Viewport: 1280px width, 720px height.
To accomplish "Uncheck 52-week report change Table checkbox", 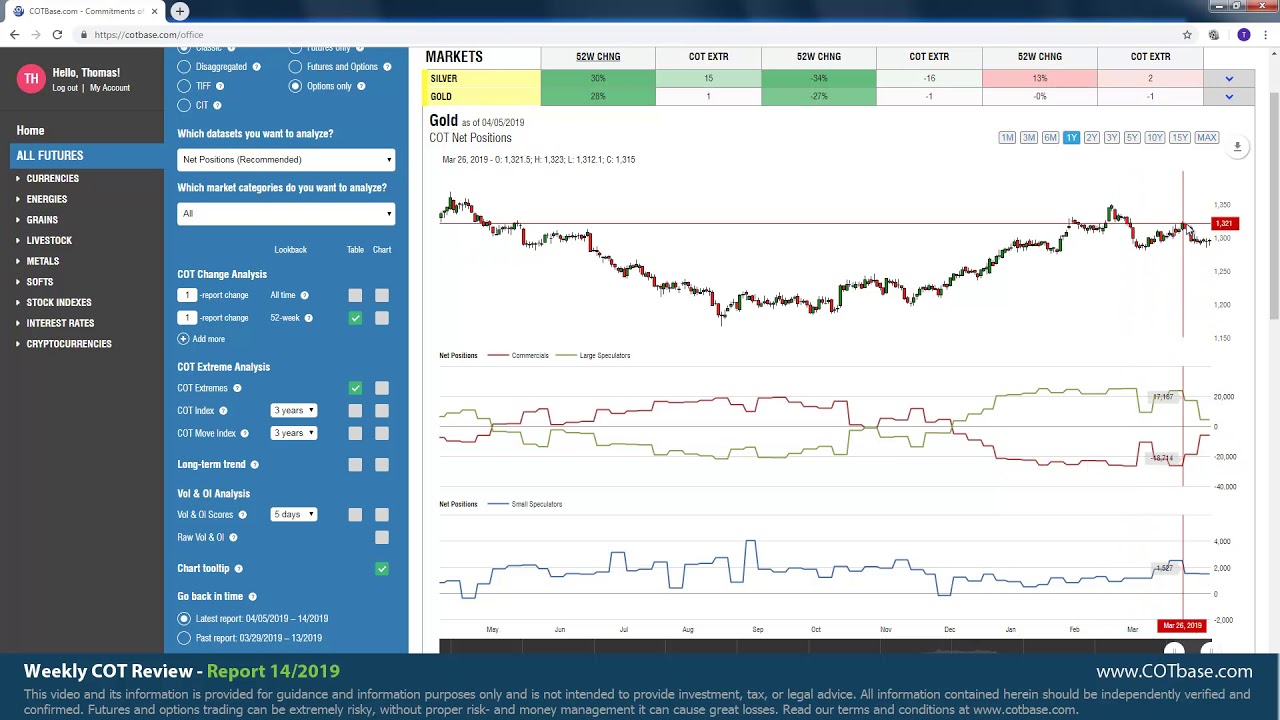I will (x=355, y=318).
